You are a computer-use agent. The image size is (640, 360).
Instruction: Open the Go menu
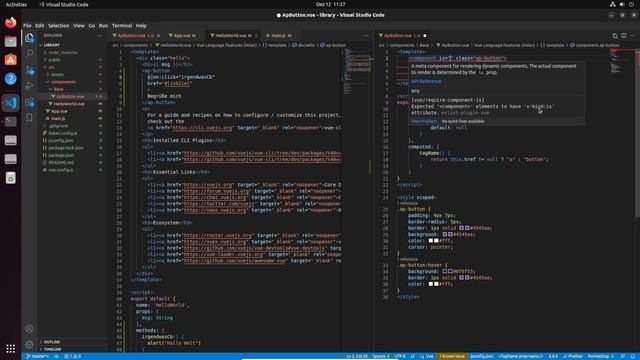92,25
